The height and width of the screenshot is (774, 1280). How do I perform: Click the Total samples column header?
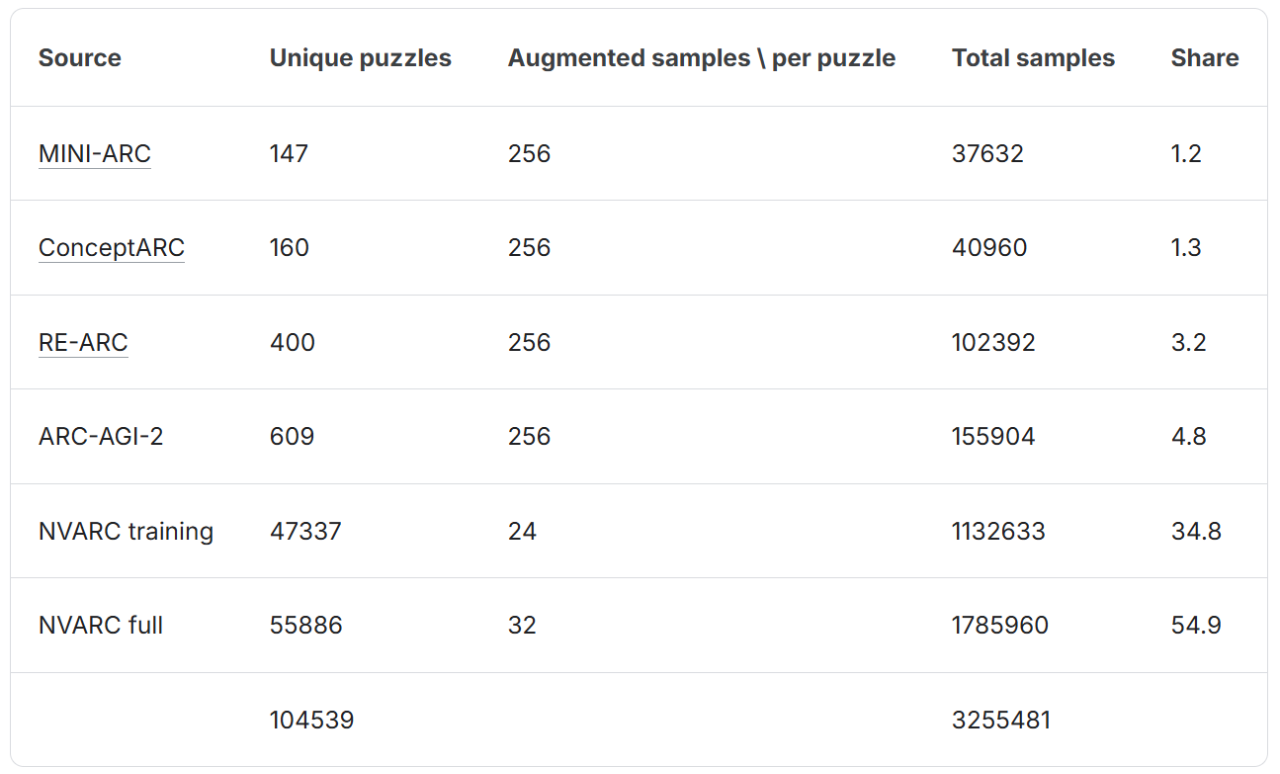pos(1033,58)
